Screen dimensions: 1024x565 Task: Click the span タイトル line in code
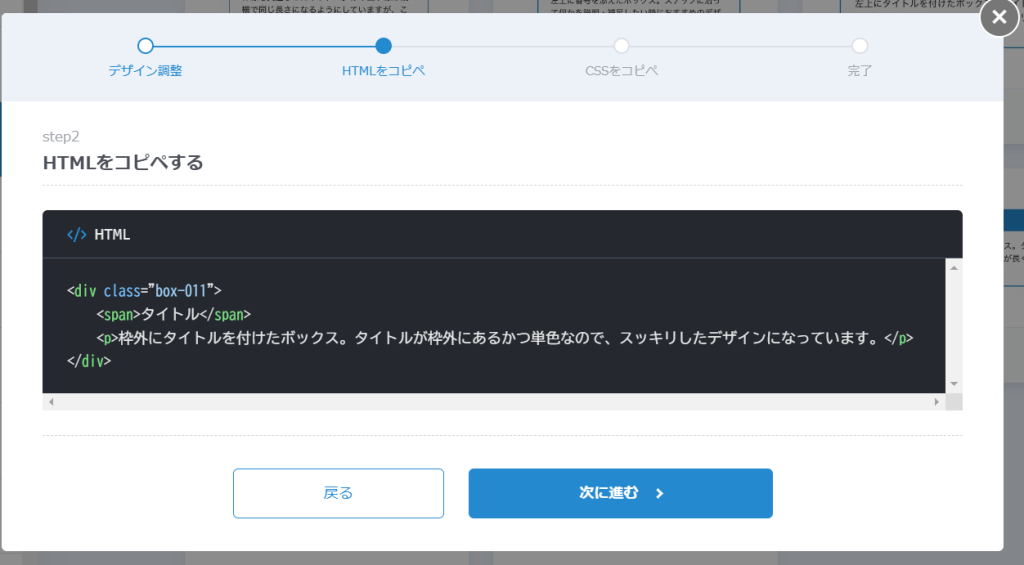click(x=173, y=314)
